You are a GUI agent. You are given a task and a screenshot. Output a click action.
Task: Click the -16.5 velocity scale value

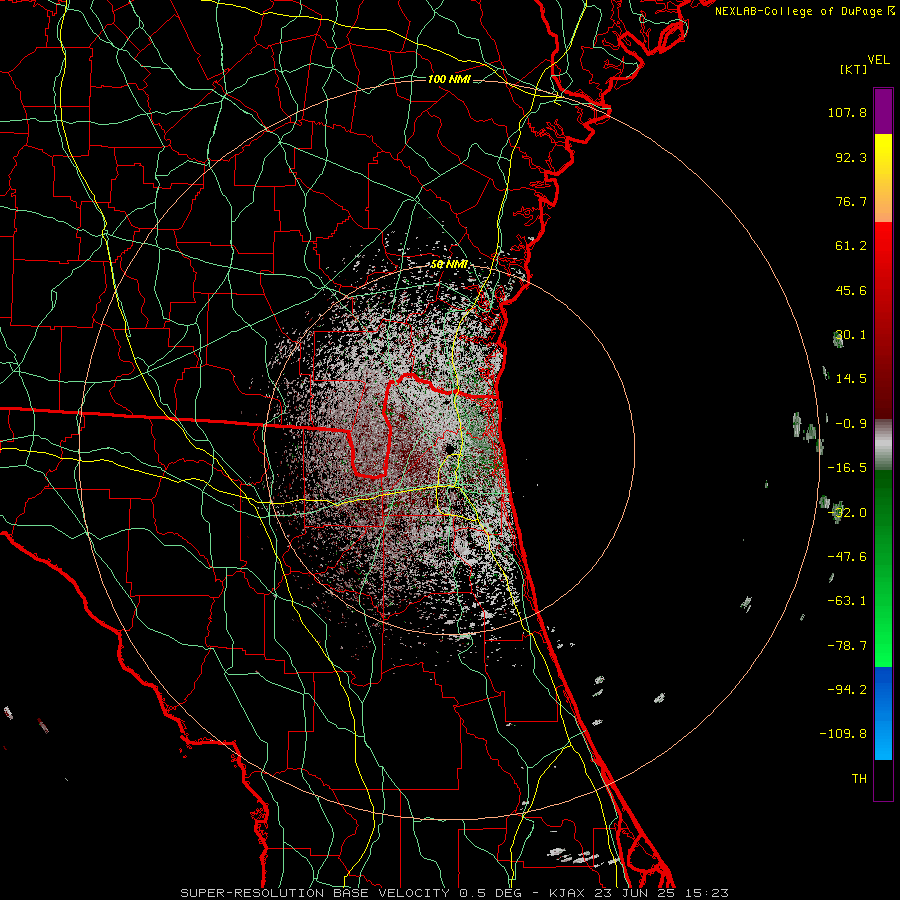(847, 468)
